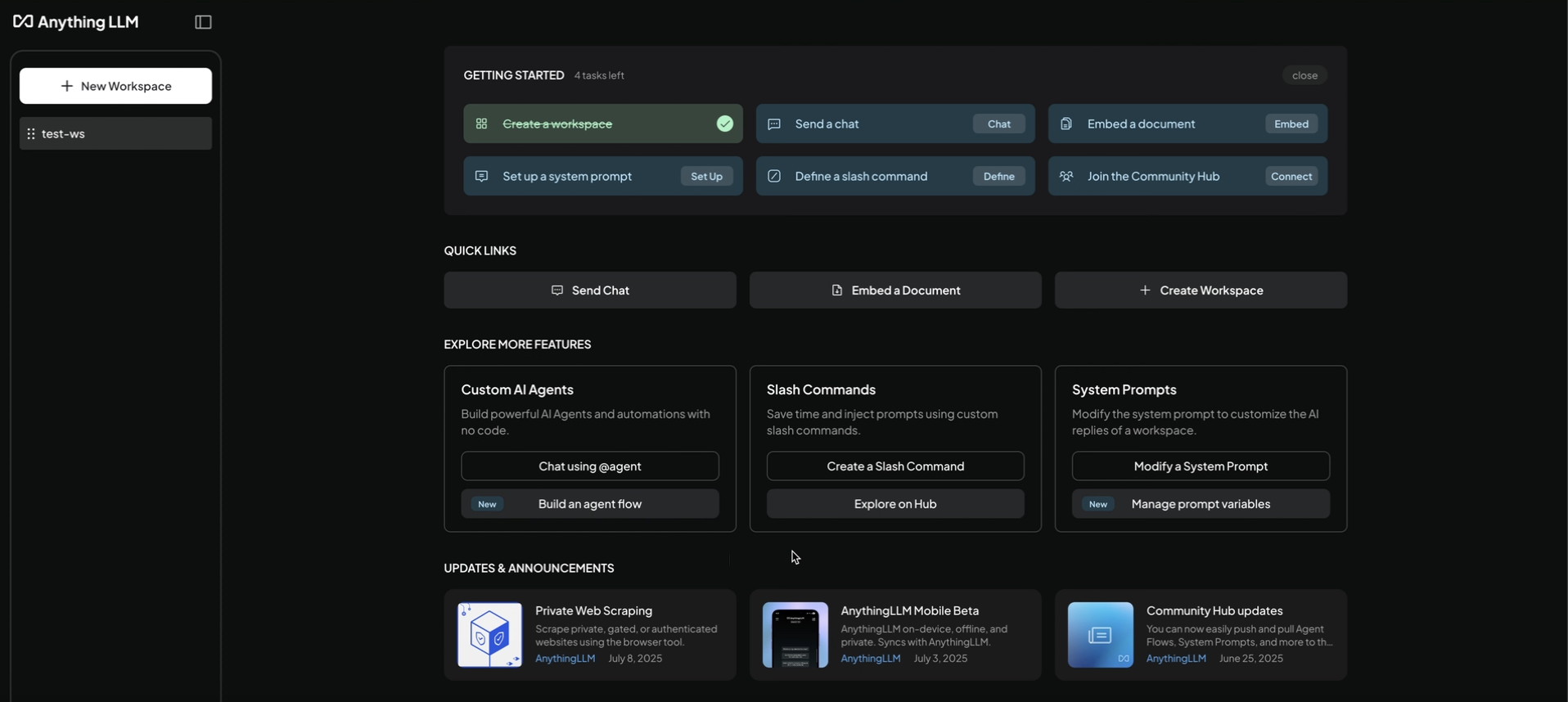Viewport: 1568px width, 702px height.
Task: Close the Getting Started panel
Action: (1304, 75)
